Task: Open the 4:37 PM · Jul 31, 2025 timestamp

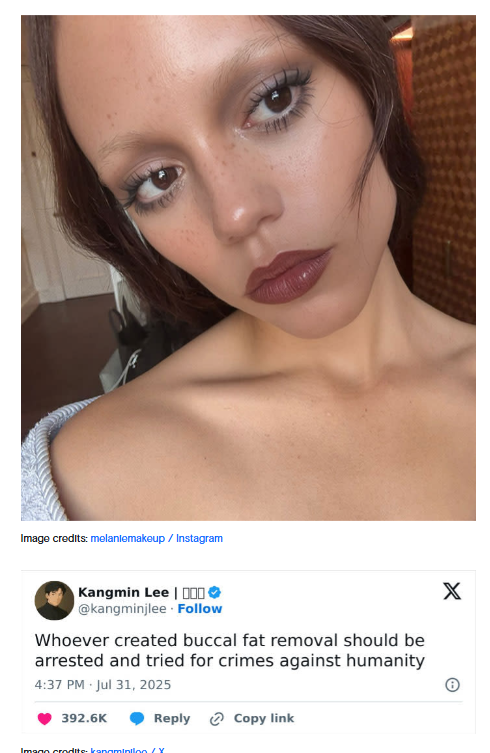Action: (x=103, y=685)
